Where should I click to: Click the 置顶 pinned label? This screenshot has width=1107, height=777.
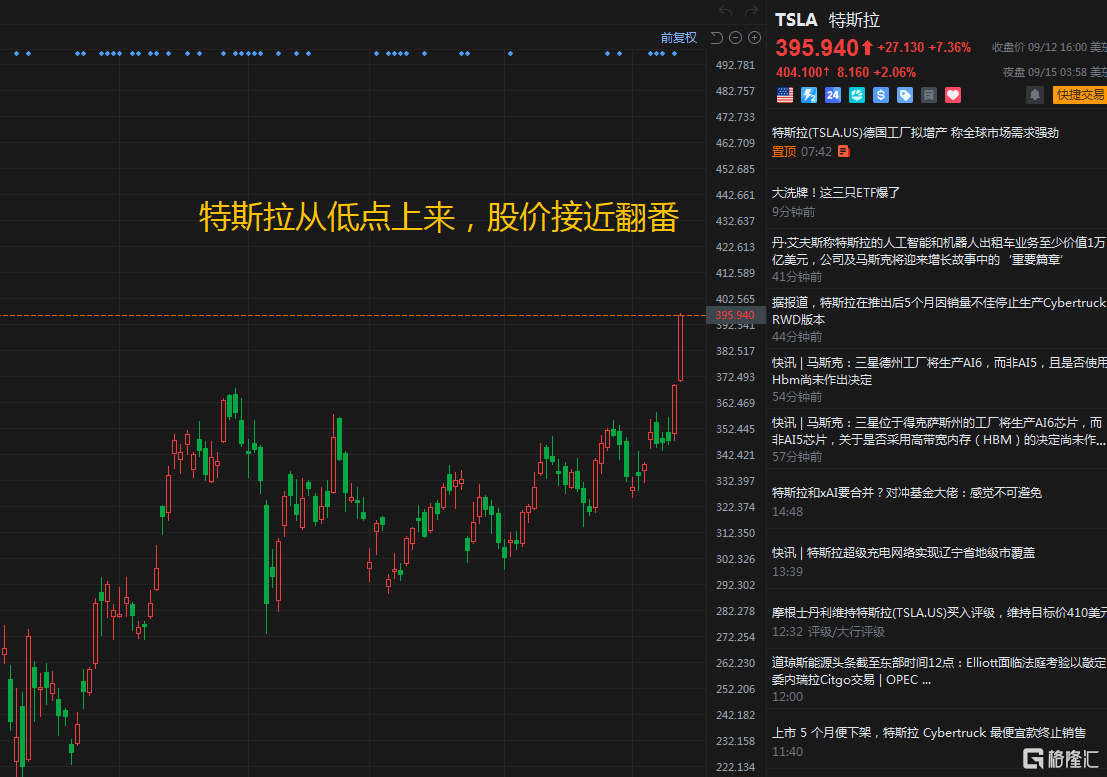pyautogui.click(x=784, y=152)
